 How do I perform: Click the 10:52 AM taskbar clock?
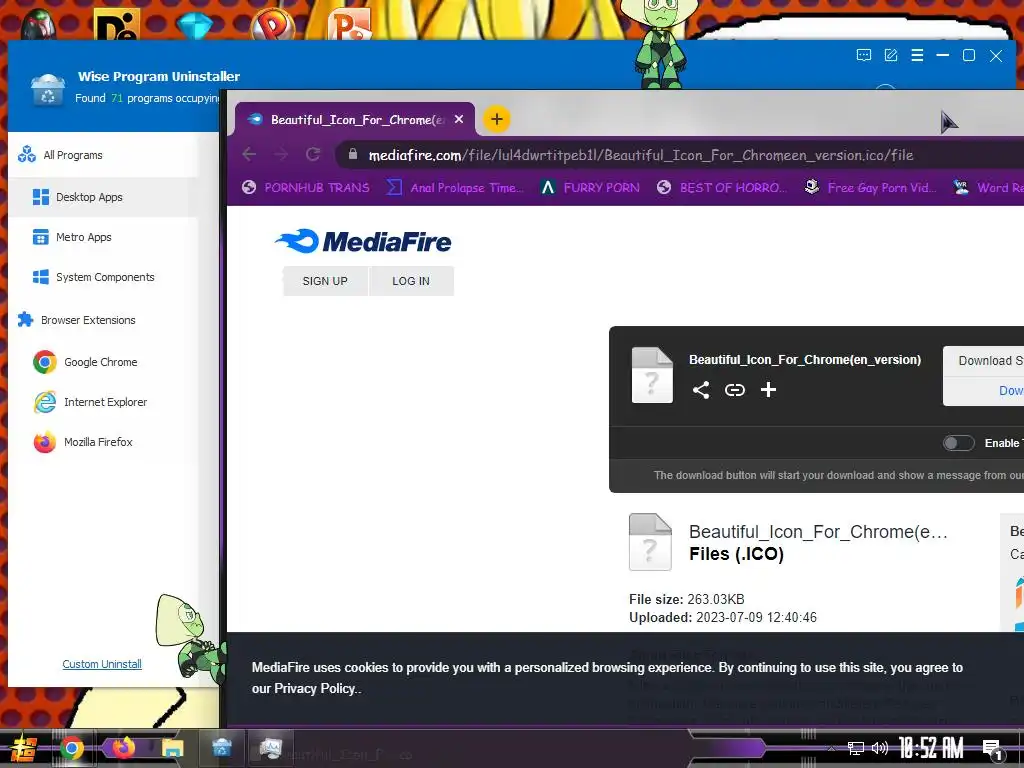click(931, 748)
